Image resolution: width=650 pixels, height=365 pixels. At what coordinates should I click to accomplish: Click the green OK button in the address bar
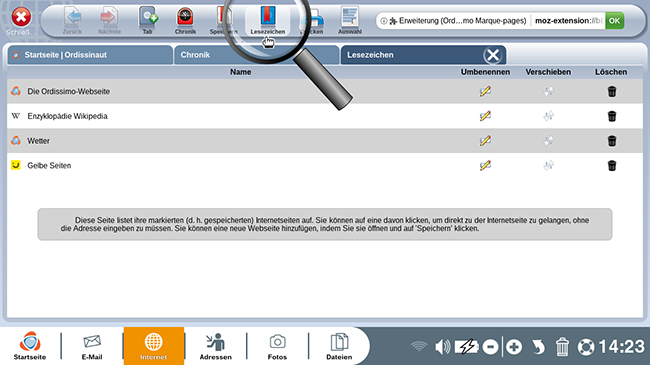(x=614, y=20)
